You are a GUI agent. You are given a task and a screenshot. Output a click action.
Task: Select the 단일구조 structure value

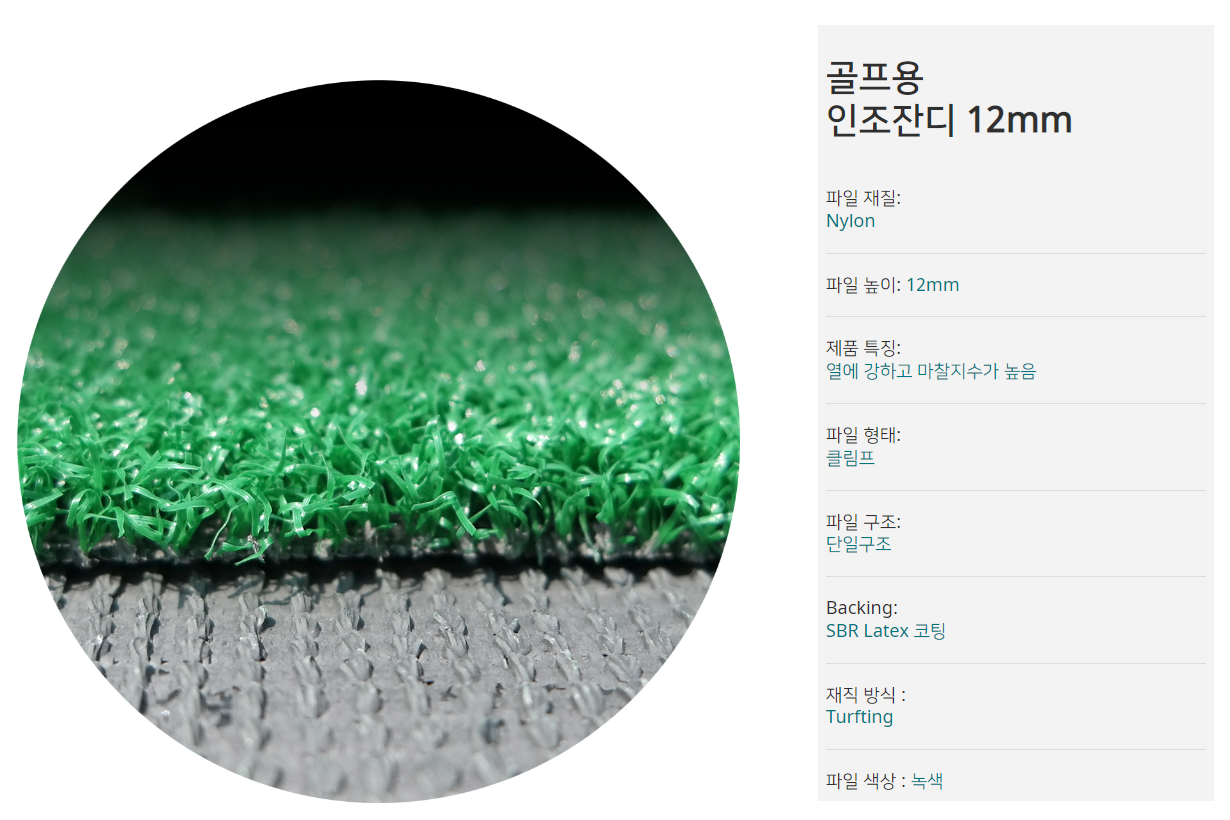[x=858, y=544]
